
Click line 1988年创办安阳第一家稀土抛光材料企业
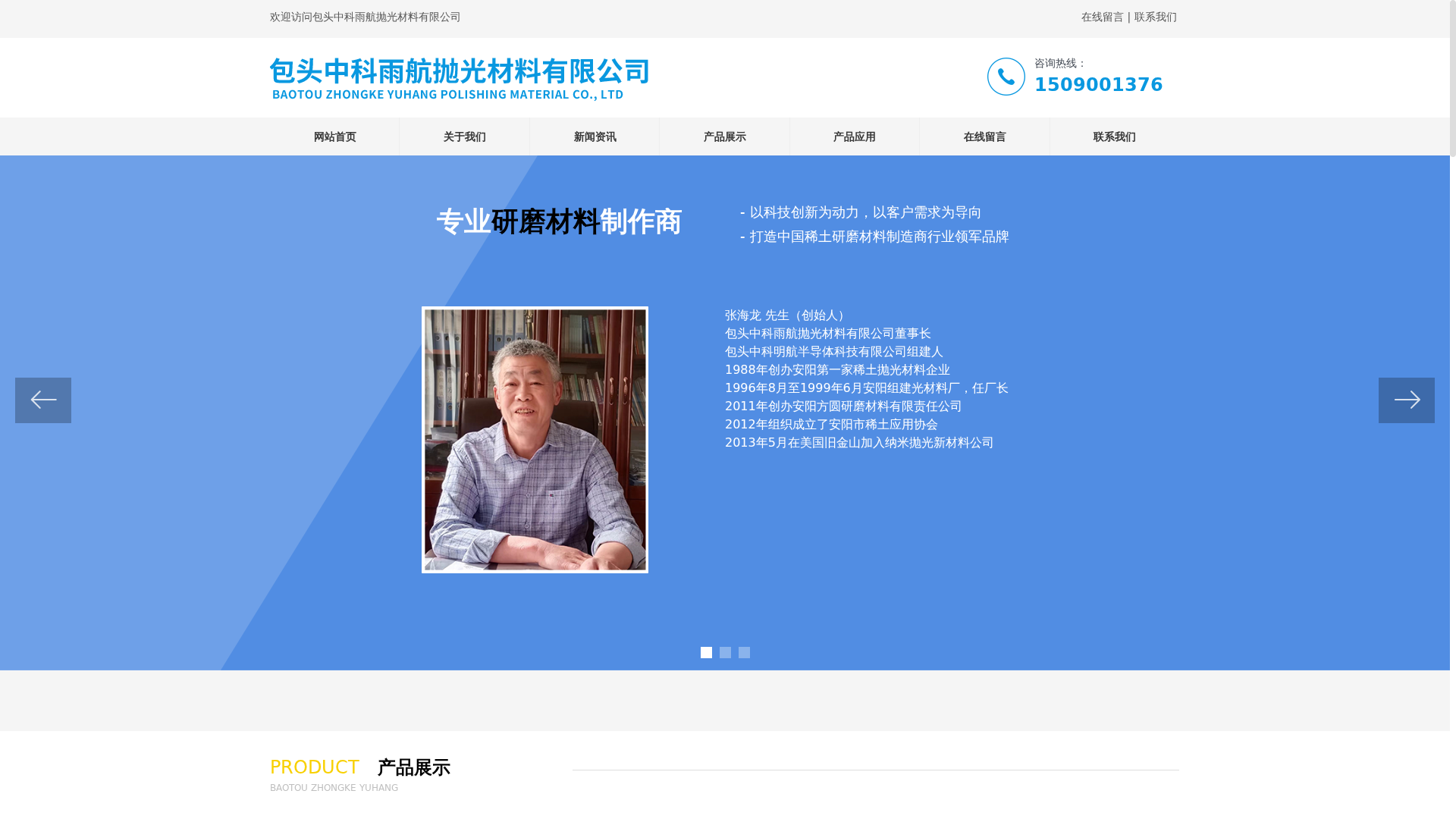pos(837,370)
